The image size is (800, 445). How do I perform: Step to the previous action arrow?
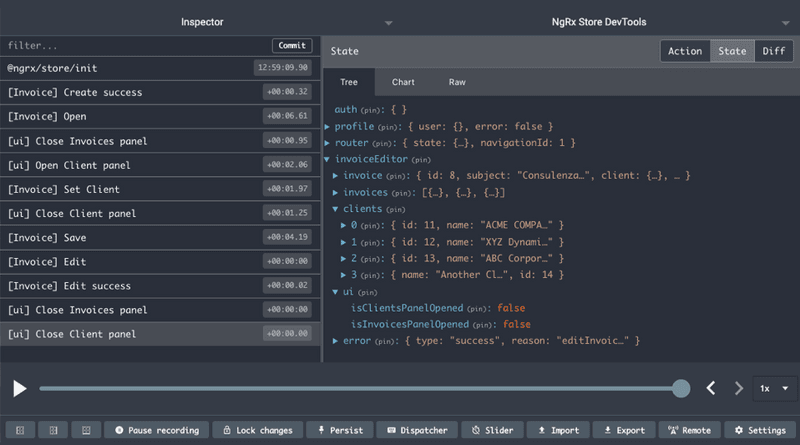[x=711, y=388]
